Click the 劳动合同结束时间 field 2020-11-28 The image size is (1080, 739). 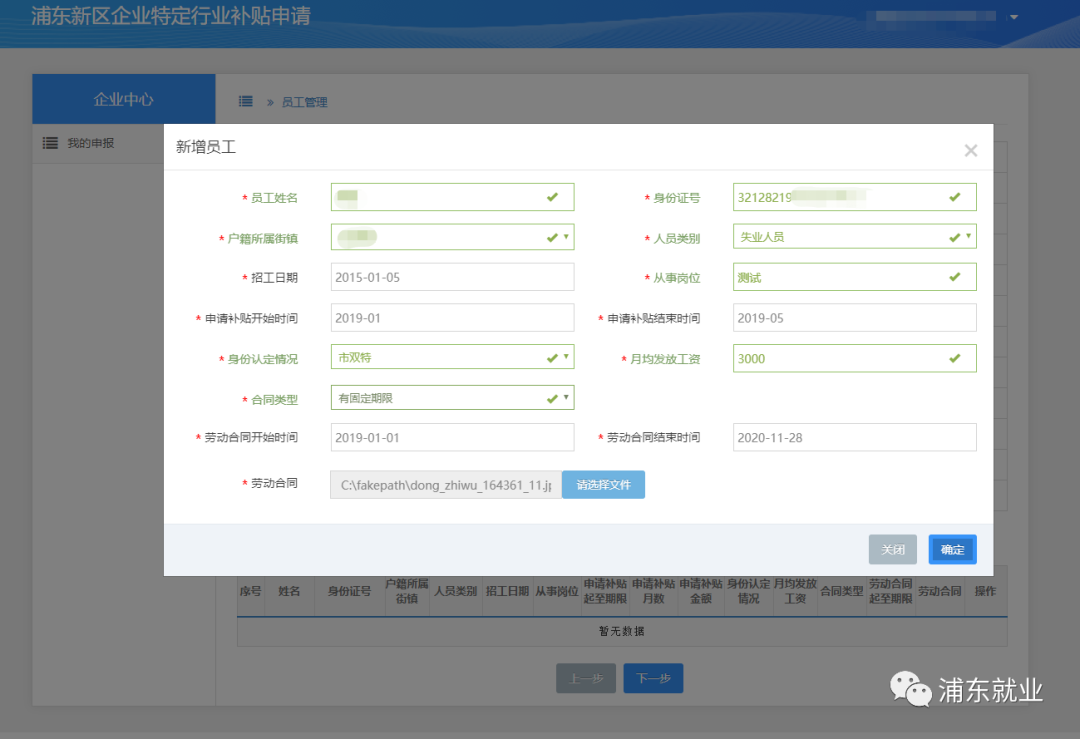click(855, 437)
